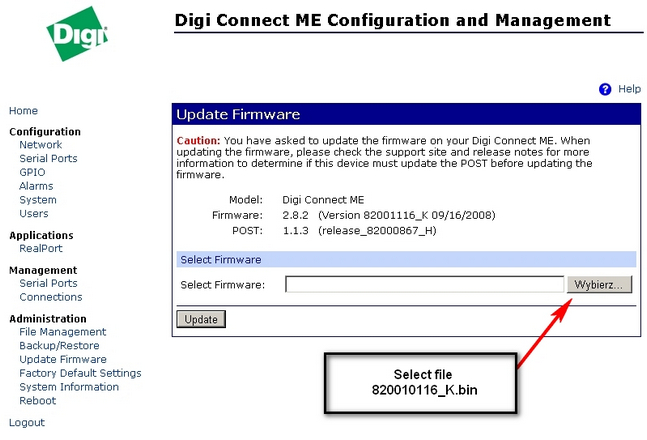Click the Select Firmware file path field
647x440 pixels.
[425, 284]
